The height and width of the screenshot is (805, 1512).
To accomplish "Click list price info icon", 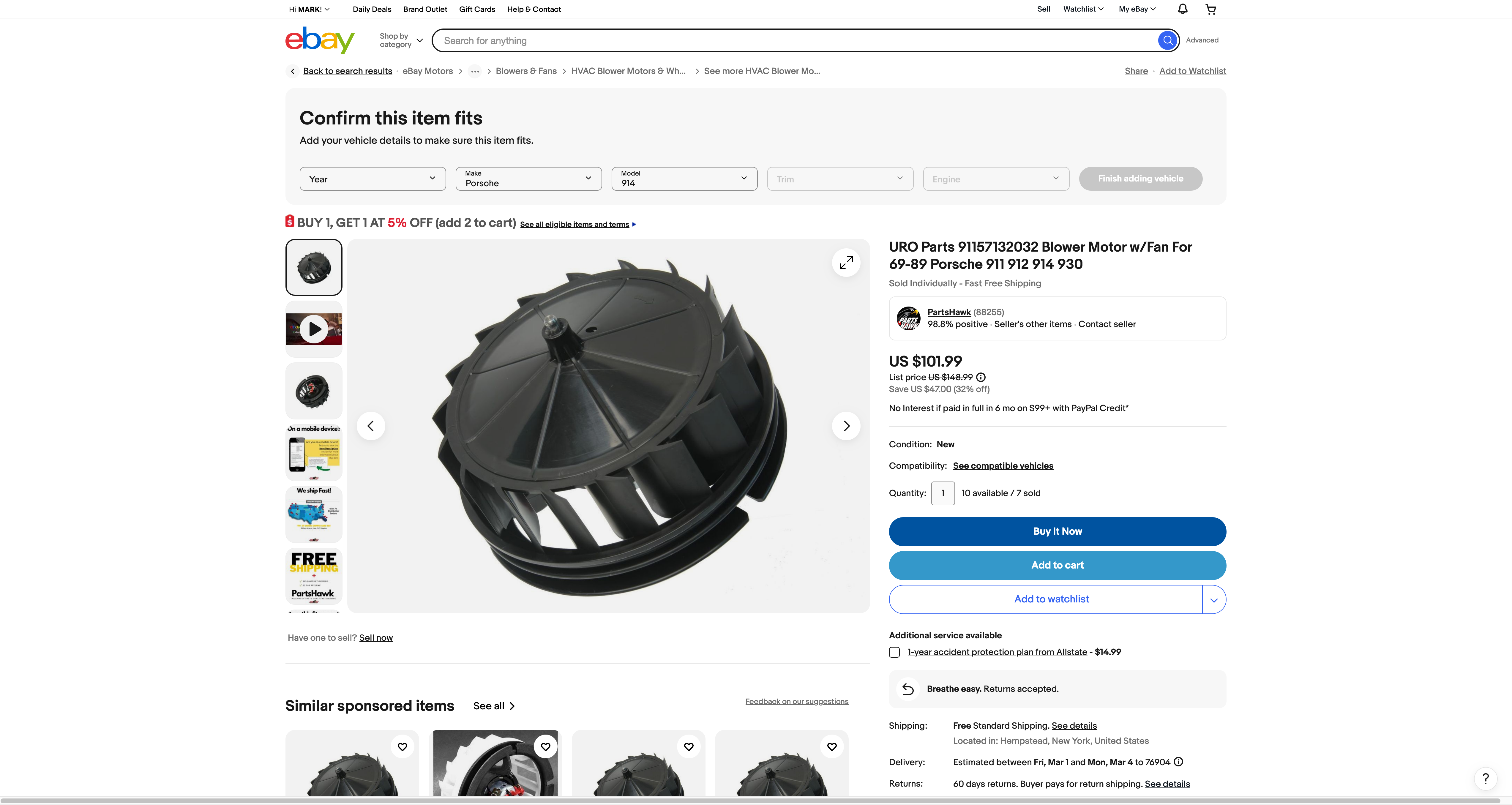I will pyautogui.click(x=981, y=377).
